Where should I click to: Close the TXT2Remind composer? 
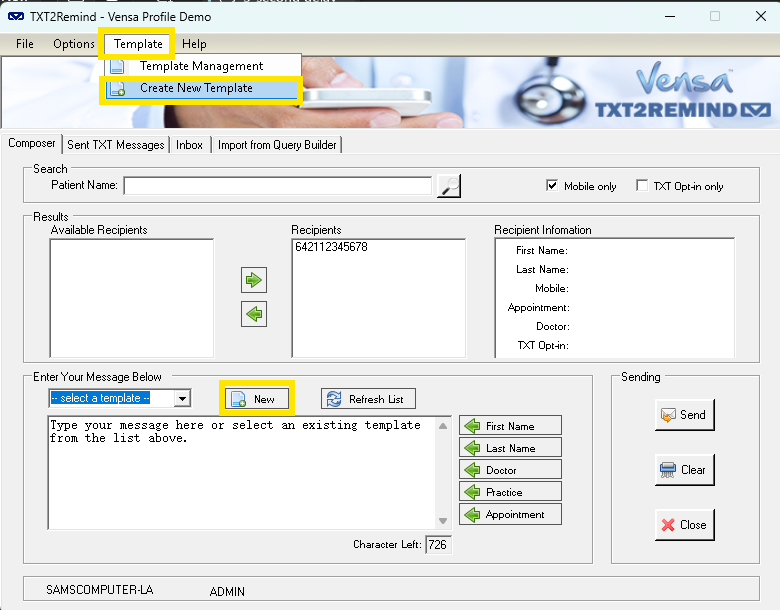[x=684, y=524]
